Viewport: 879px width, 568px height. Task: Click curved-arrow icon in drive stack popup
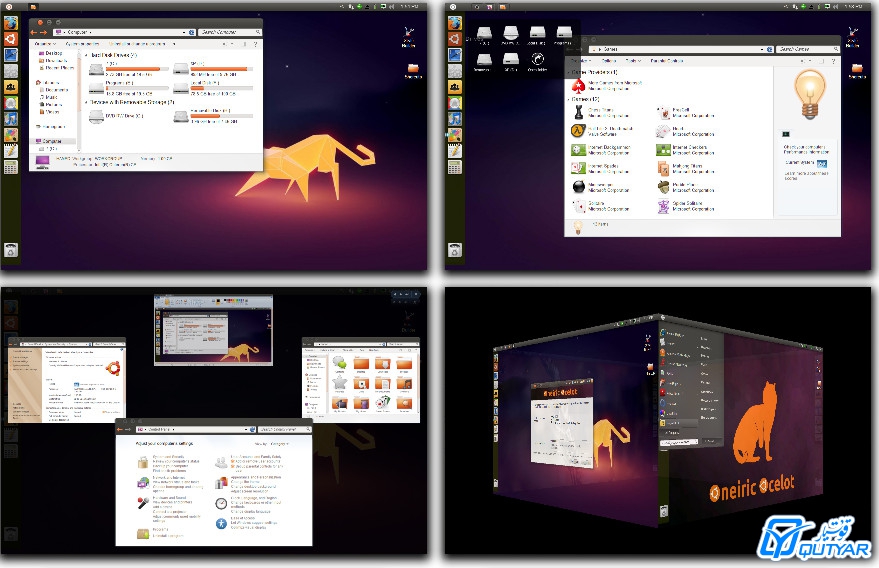pyautogui.click(x=538, y=59)
